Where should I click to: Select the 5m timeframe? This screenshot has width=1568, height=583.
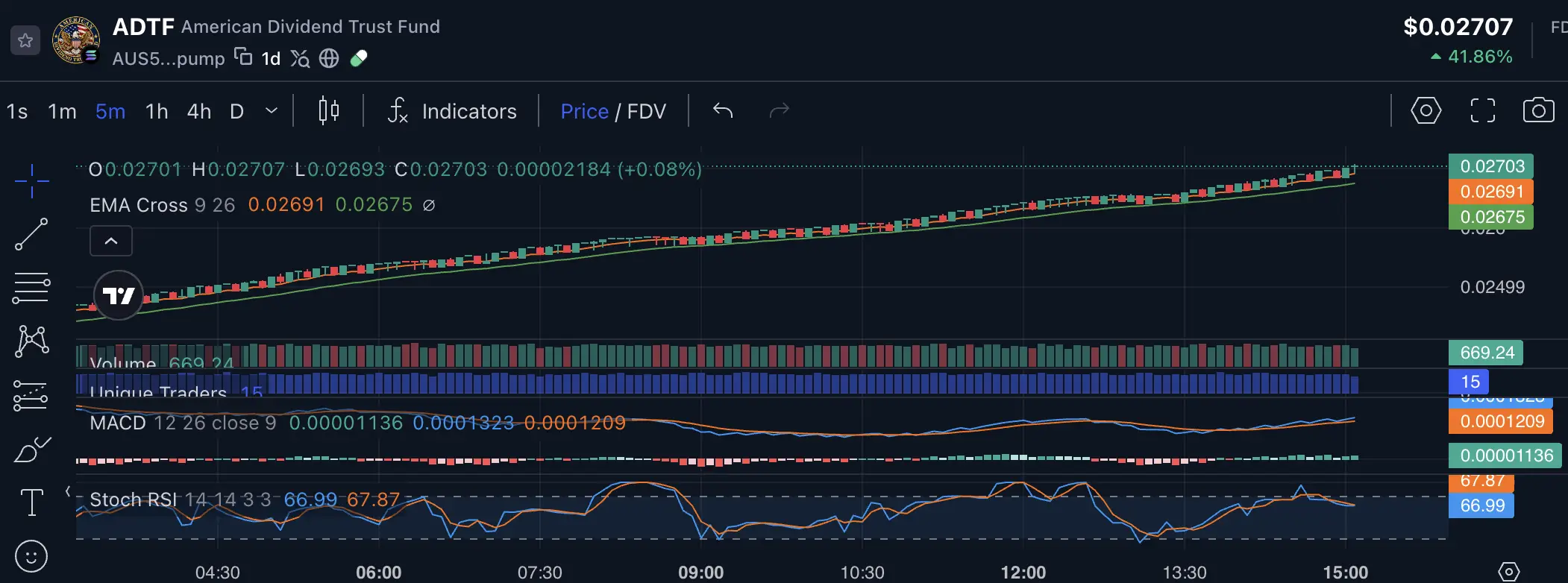(x=110, y=112)
